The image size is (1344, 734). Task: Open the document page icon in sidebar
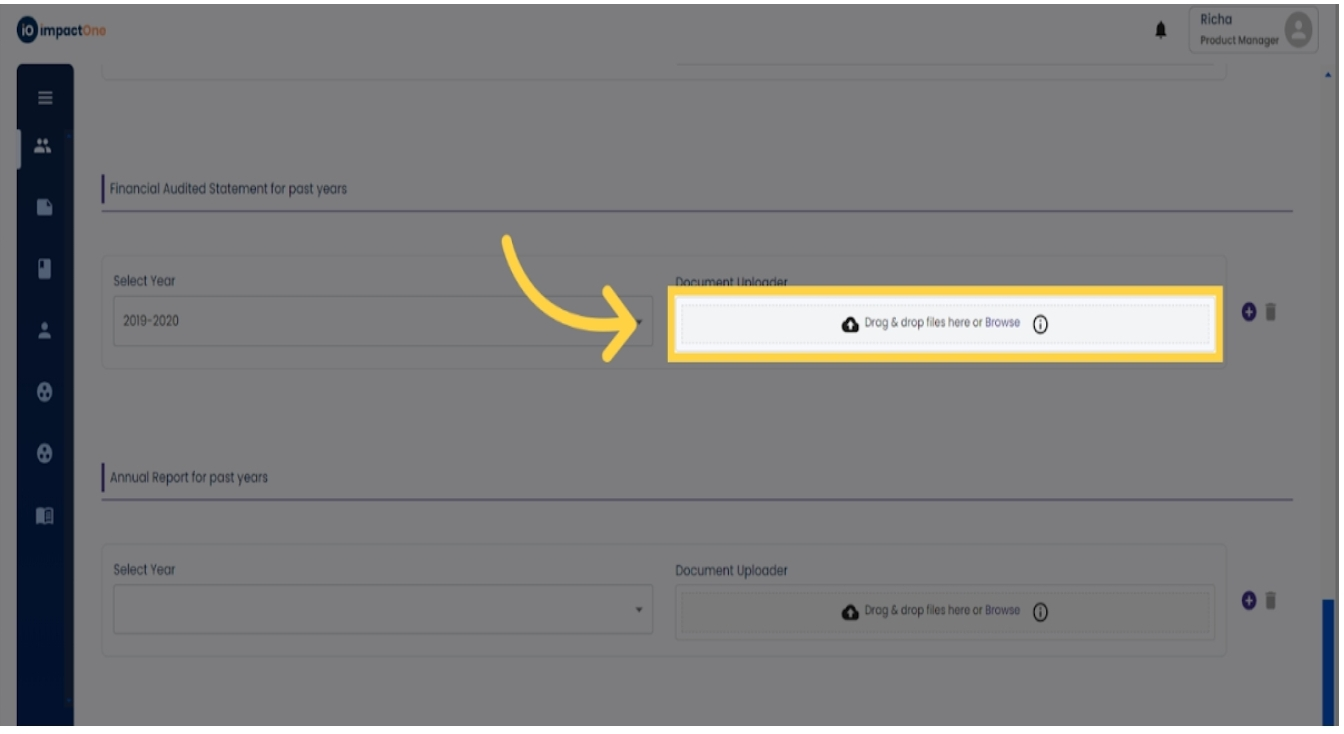(45, 207)
